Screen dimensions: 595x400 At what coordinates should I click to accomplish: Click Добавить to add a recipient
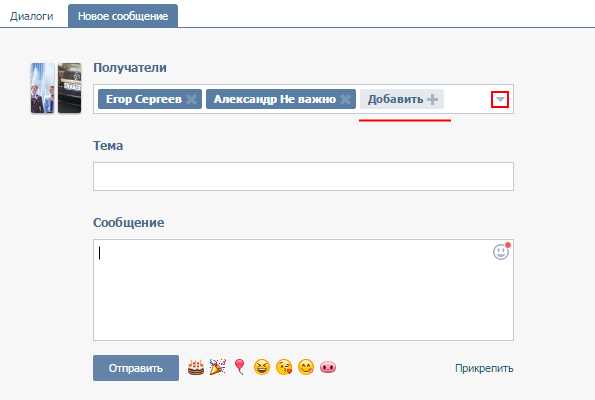pos(402,99)
